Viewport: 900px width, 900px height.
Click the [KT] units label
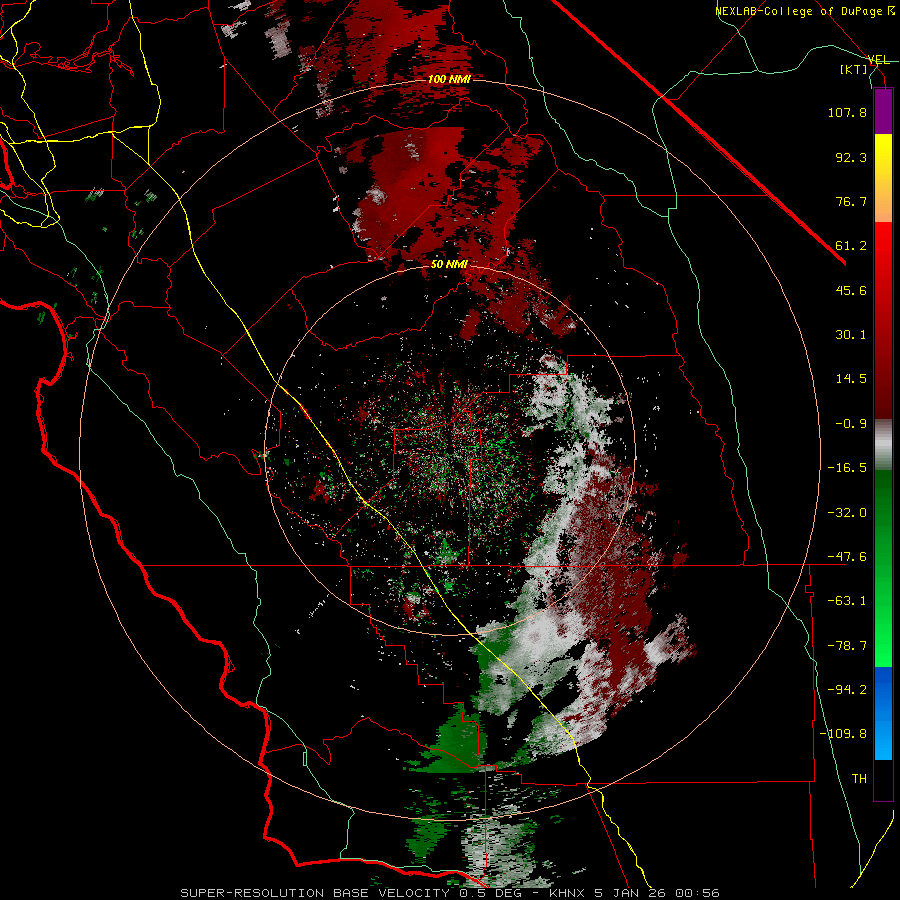pyautogui.click(x=854, y=69)
